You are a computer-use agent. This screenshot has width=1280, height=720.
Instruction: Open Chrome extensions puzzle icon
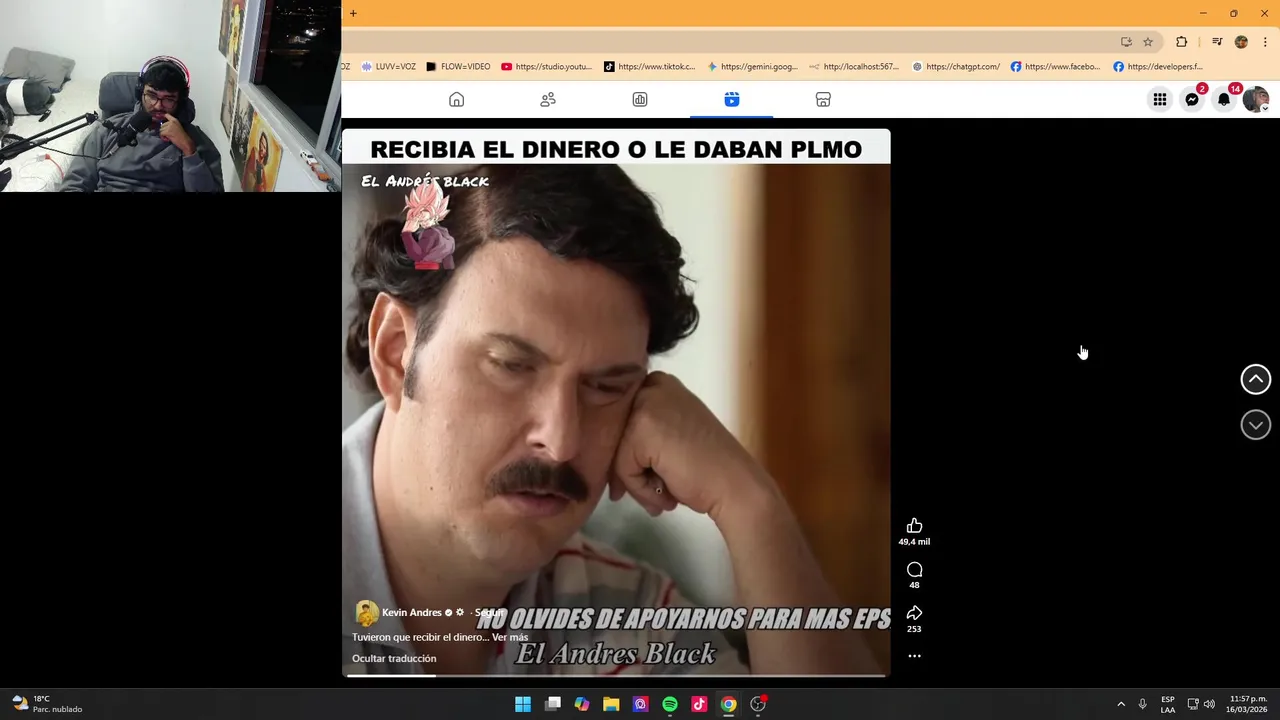(1182, 42)
